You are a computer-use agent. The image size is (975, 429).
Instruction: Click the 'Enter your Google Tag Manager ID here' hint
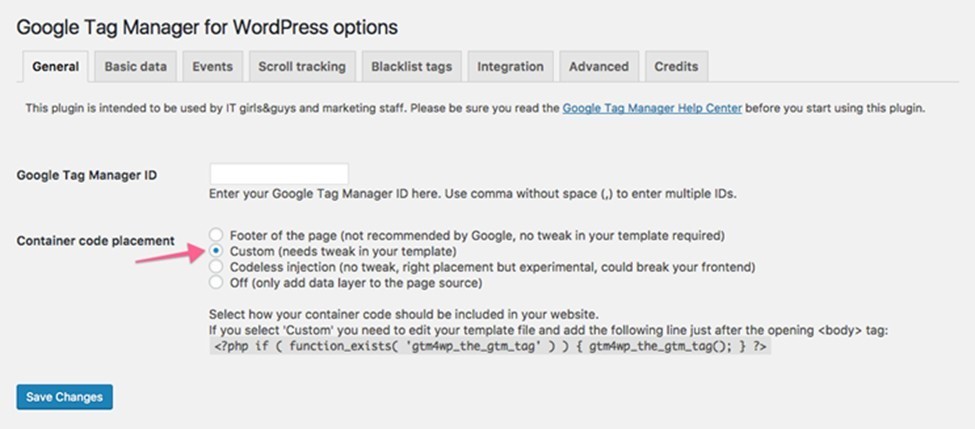473,193
